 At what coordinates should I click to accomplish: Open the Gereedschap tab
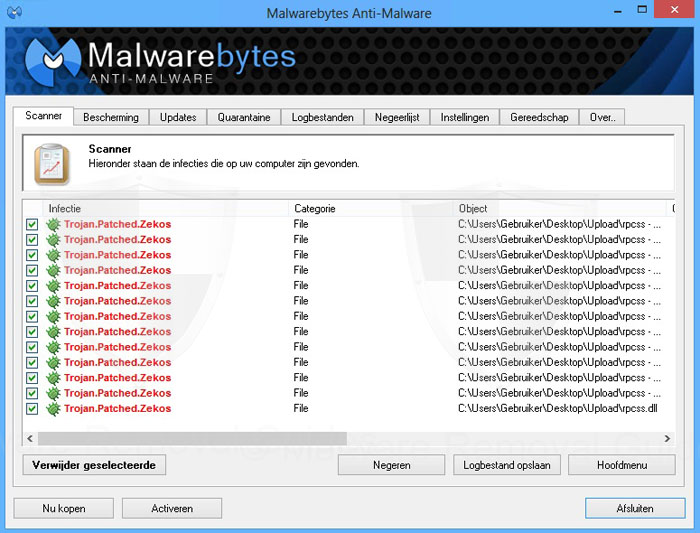(539, 117)
